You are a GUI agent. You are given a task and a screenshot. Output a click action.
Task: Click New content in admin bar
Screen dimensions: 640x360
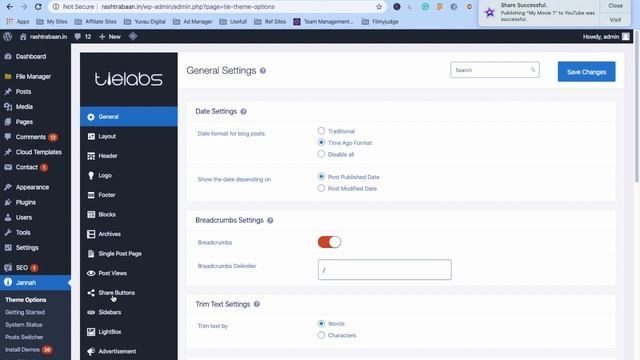pos(110,36)
